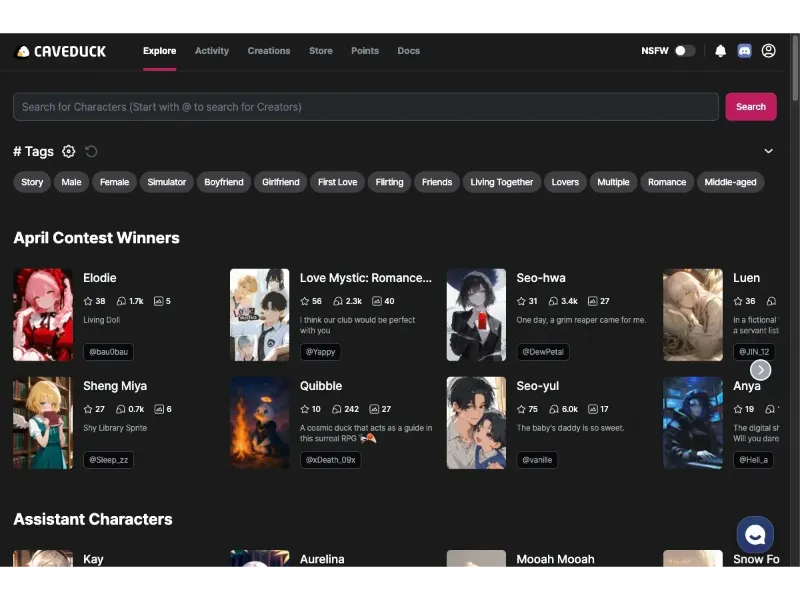Open the Quibble character thumbnail
Viewport: 800px width, 600px height.
point(260,422)
